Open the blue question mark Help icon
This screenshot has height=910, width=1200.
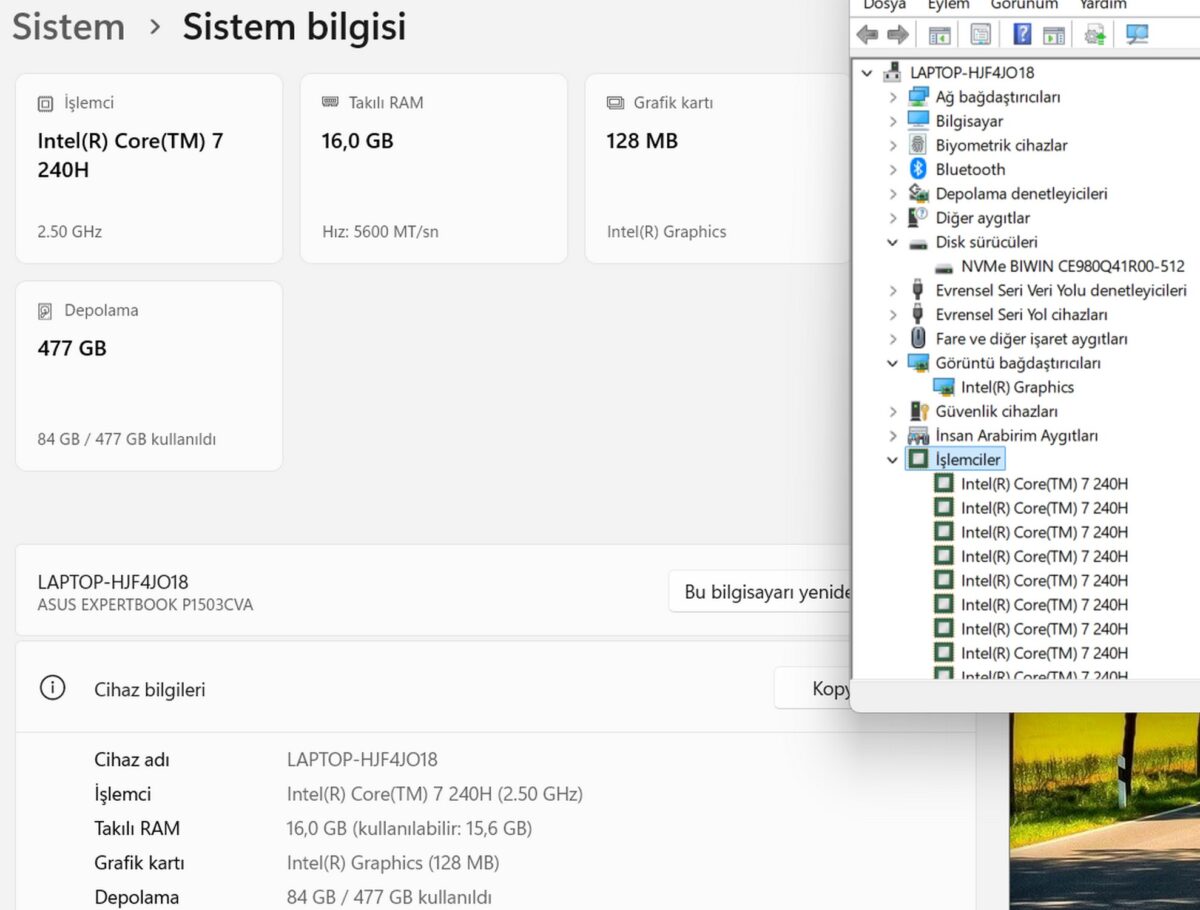tap(1022, 35)
